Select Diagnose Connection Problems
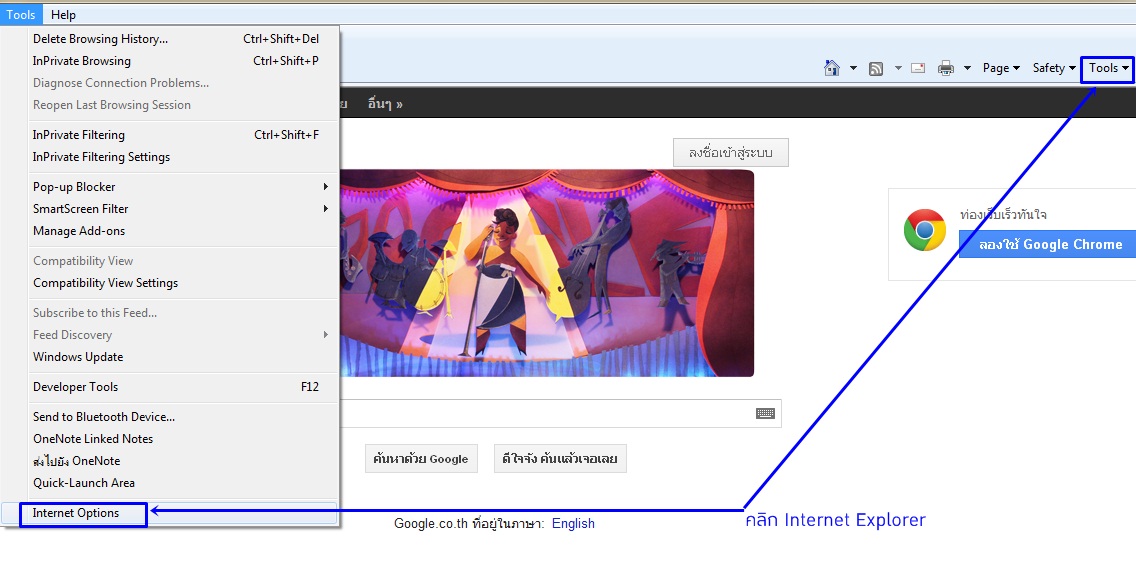The image size is (1136, 574). (176, 83)
